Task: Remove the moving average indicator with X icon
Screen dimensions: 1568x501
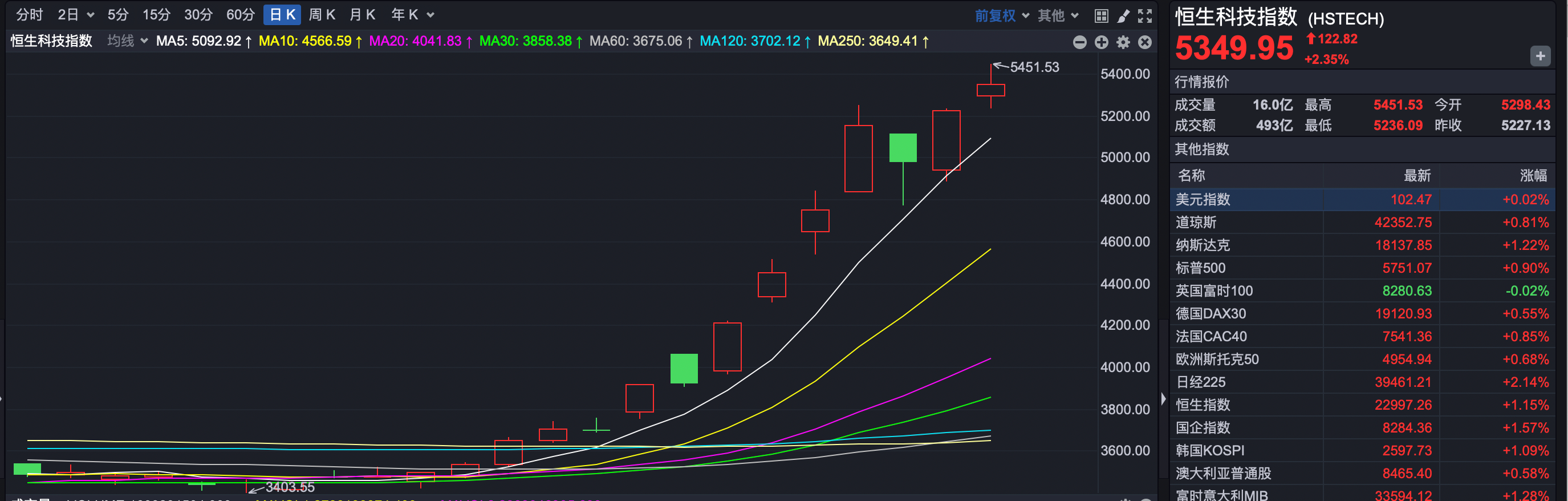Action: coord(1145,42)
